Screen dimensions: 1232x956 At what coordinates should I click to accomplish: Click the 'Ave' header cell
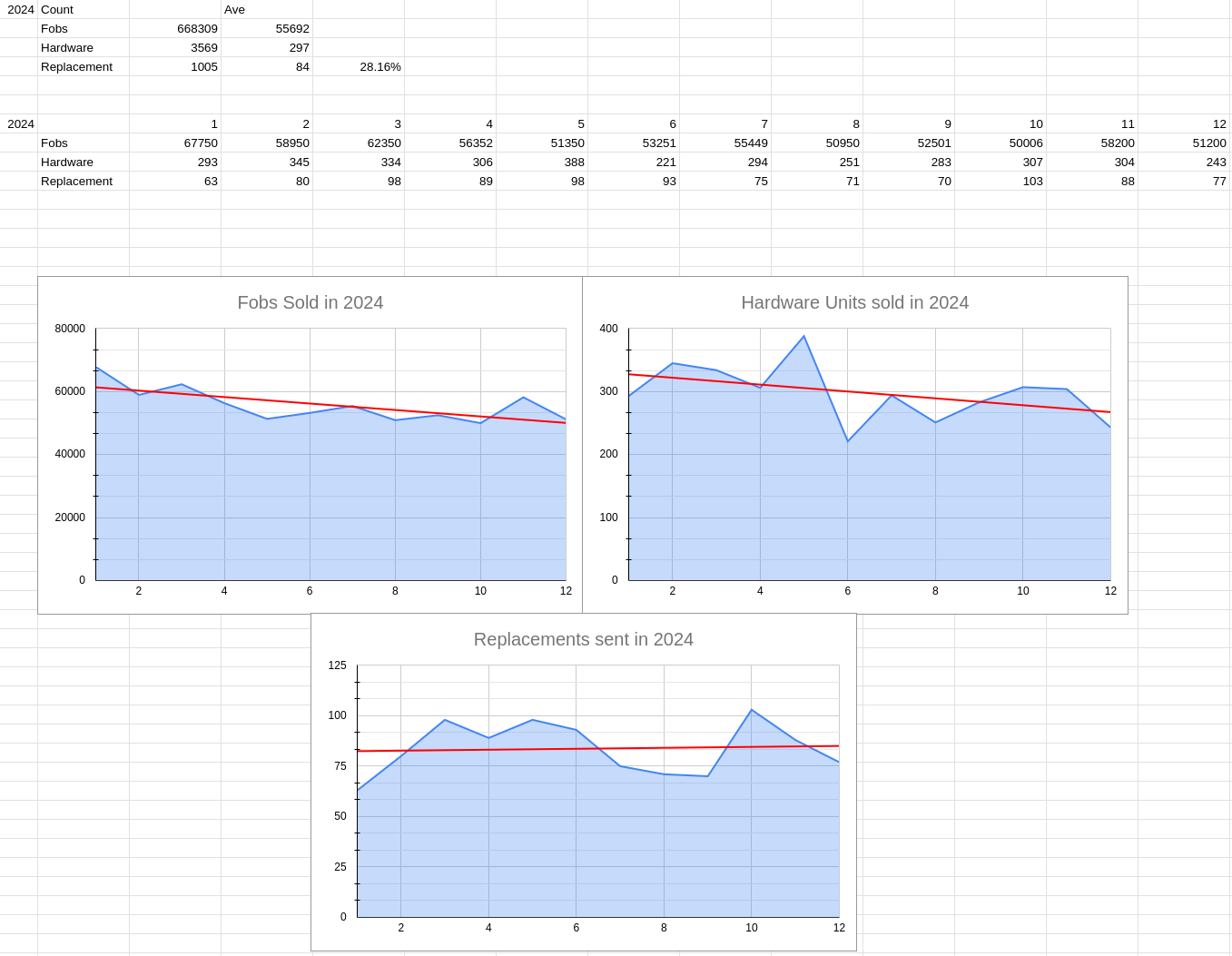point(267,10)
